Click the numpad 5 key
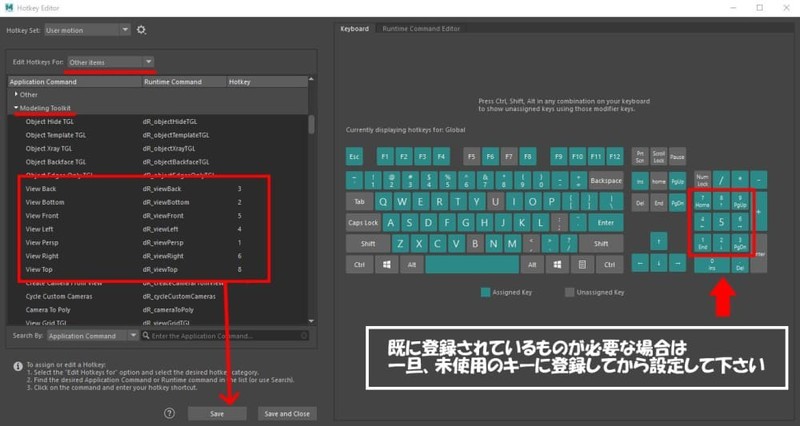Screen dimensions: 800x426 click(721, 222)
